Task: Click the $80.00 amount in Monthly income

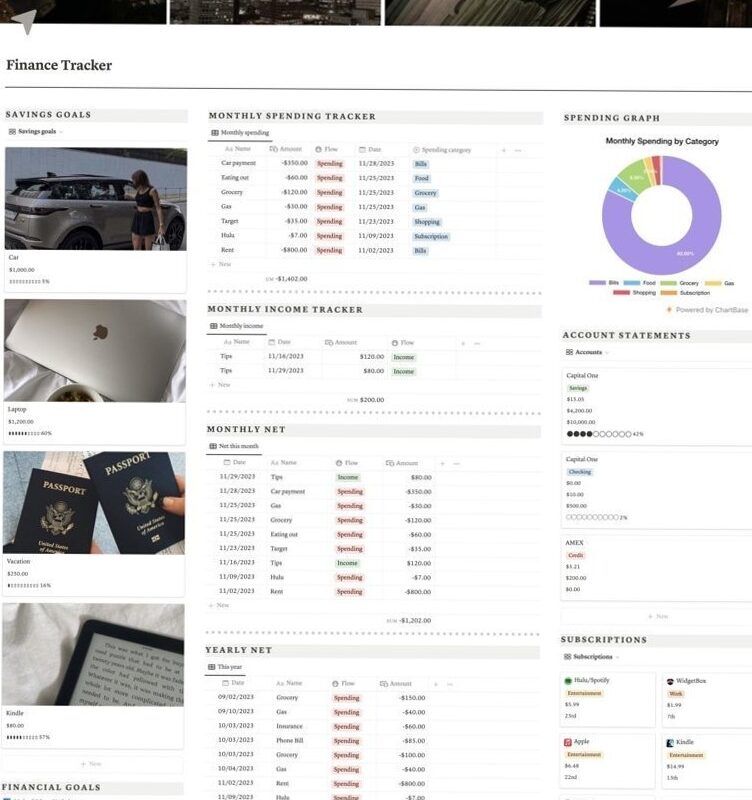Action: [x=373, y=371]
